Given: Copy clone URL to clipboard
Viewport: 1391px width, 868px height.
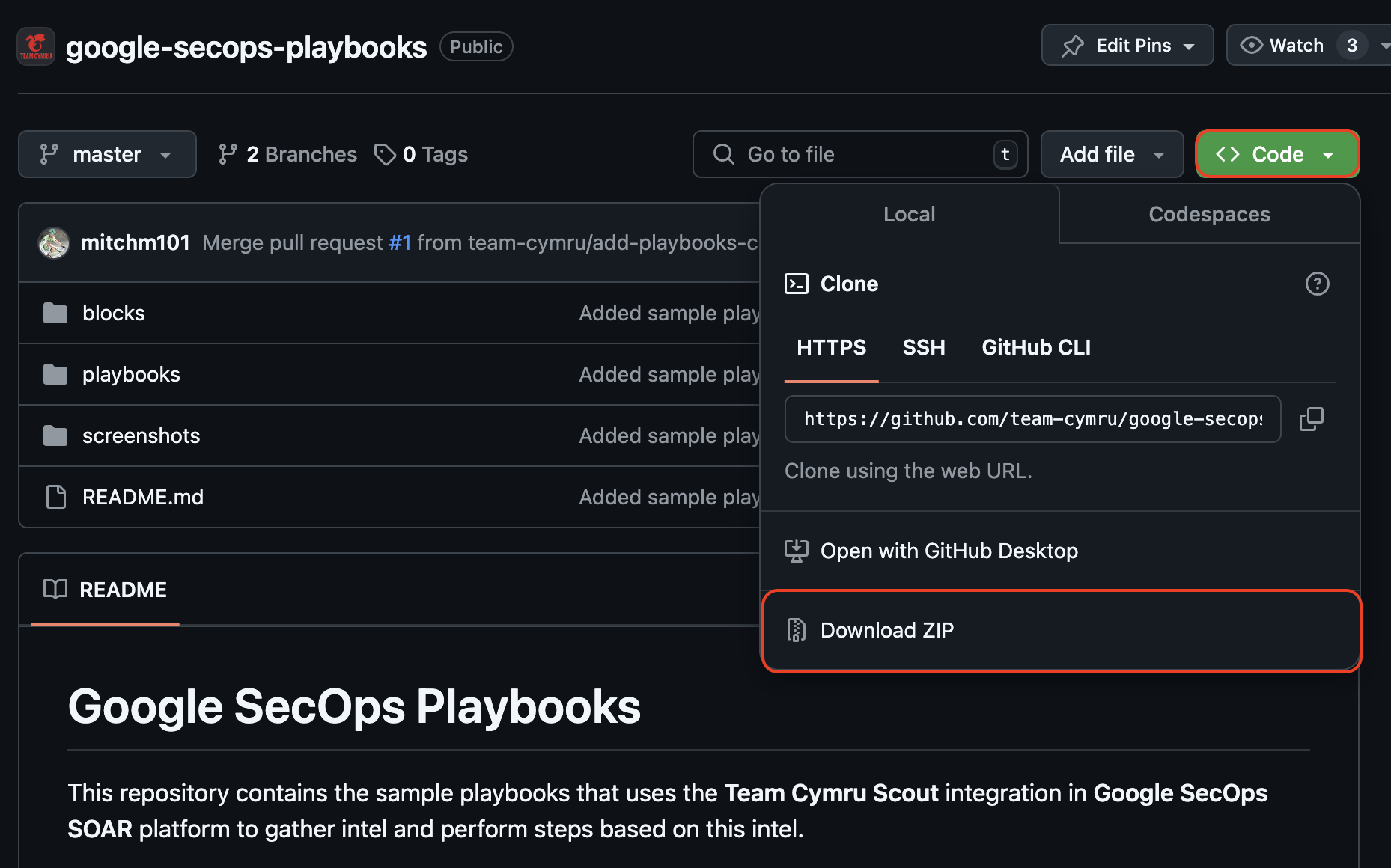Looking at the screenshot, I should tap(1311, 419).
